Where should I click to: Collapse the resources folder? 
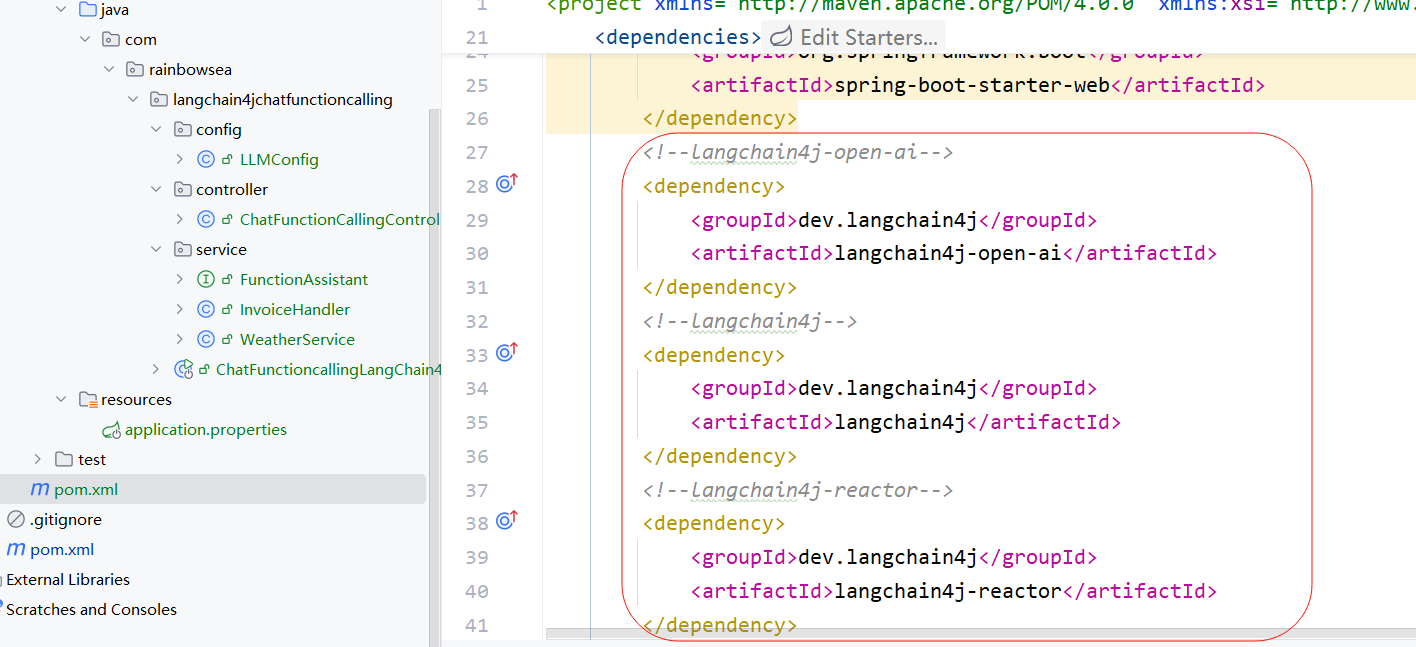click(62, 400)
